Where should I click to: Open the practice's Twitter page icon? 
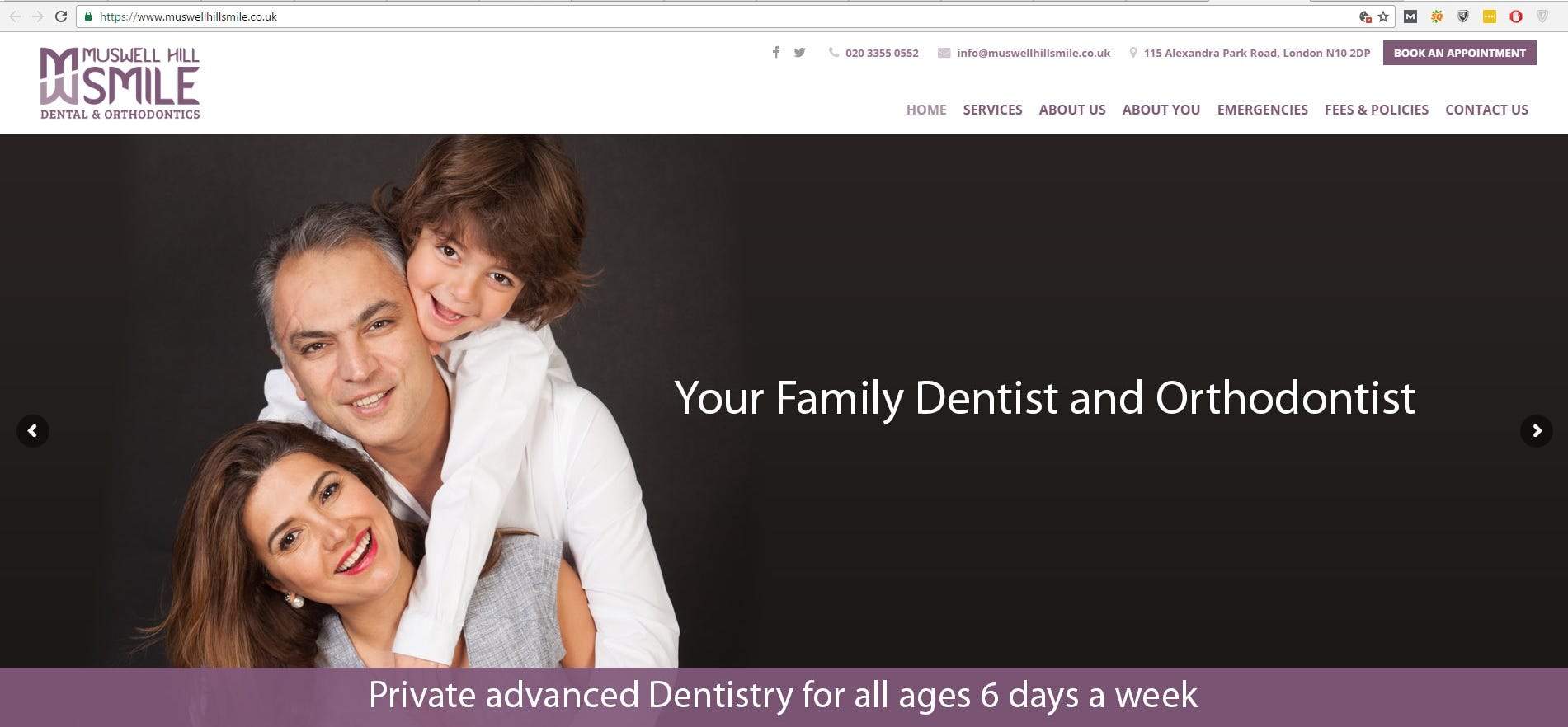[799, 53]
